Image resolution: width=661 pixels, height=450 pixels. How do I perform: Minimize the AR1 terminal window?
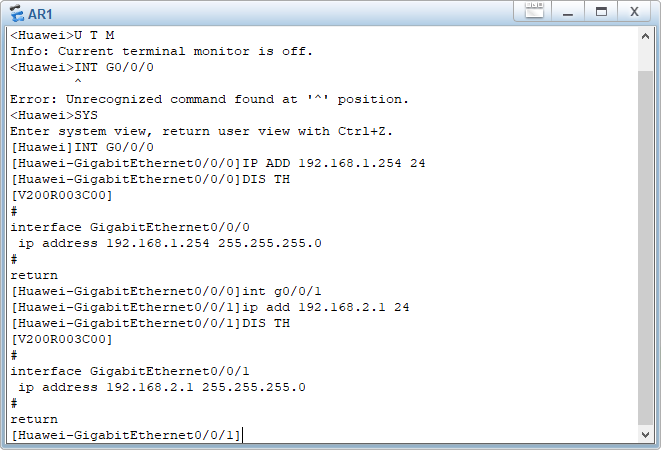(x=568, y=11)
